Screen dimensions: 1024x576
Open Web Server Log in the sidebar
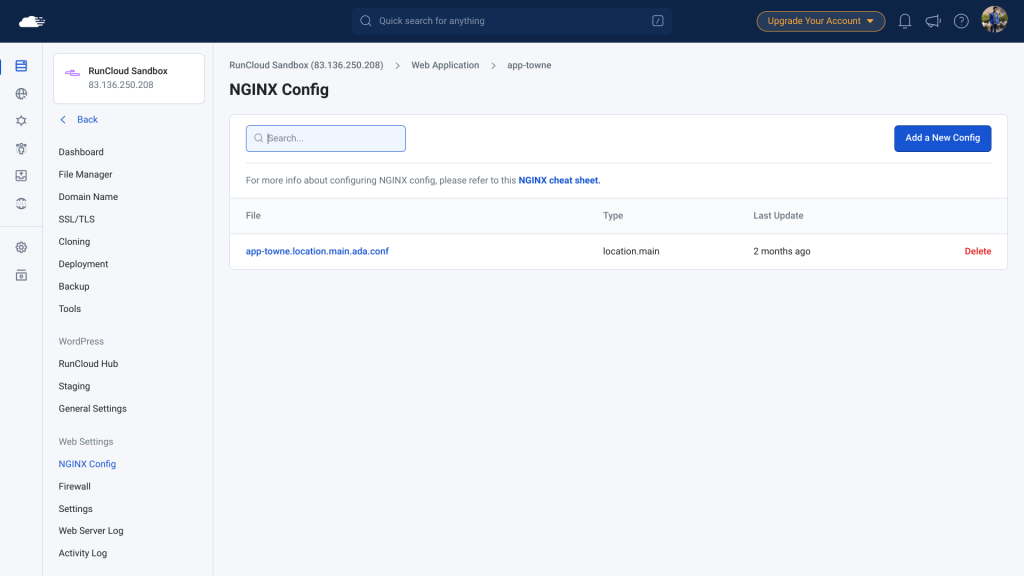click(91, 531)
